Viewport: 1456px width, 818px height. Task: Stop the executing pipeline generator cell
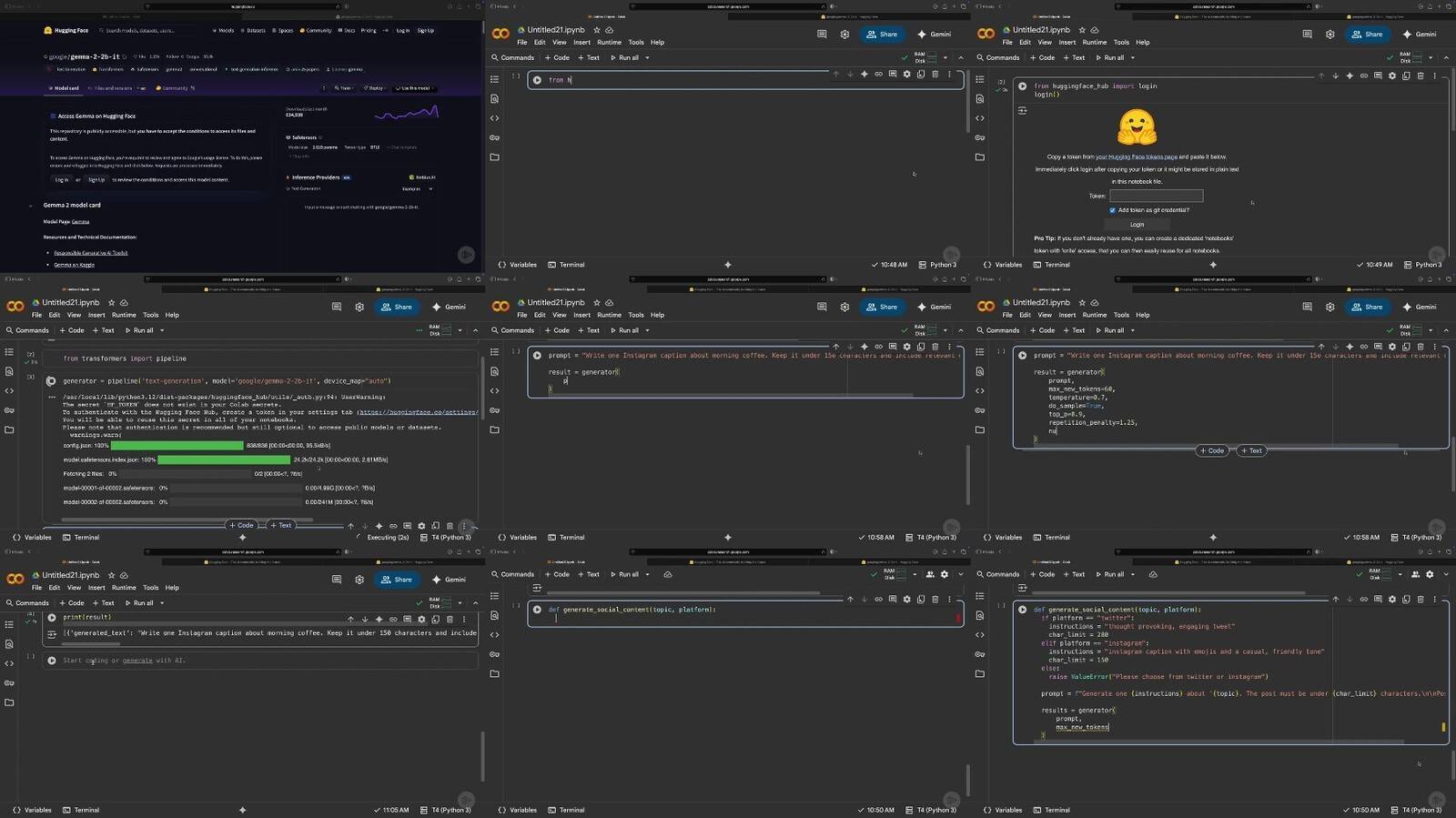[51, 381]
